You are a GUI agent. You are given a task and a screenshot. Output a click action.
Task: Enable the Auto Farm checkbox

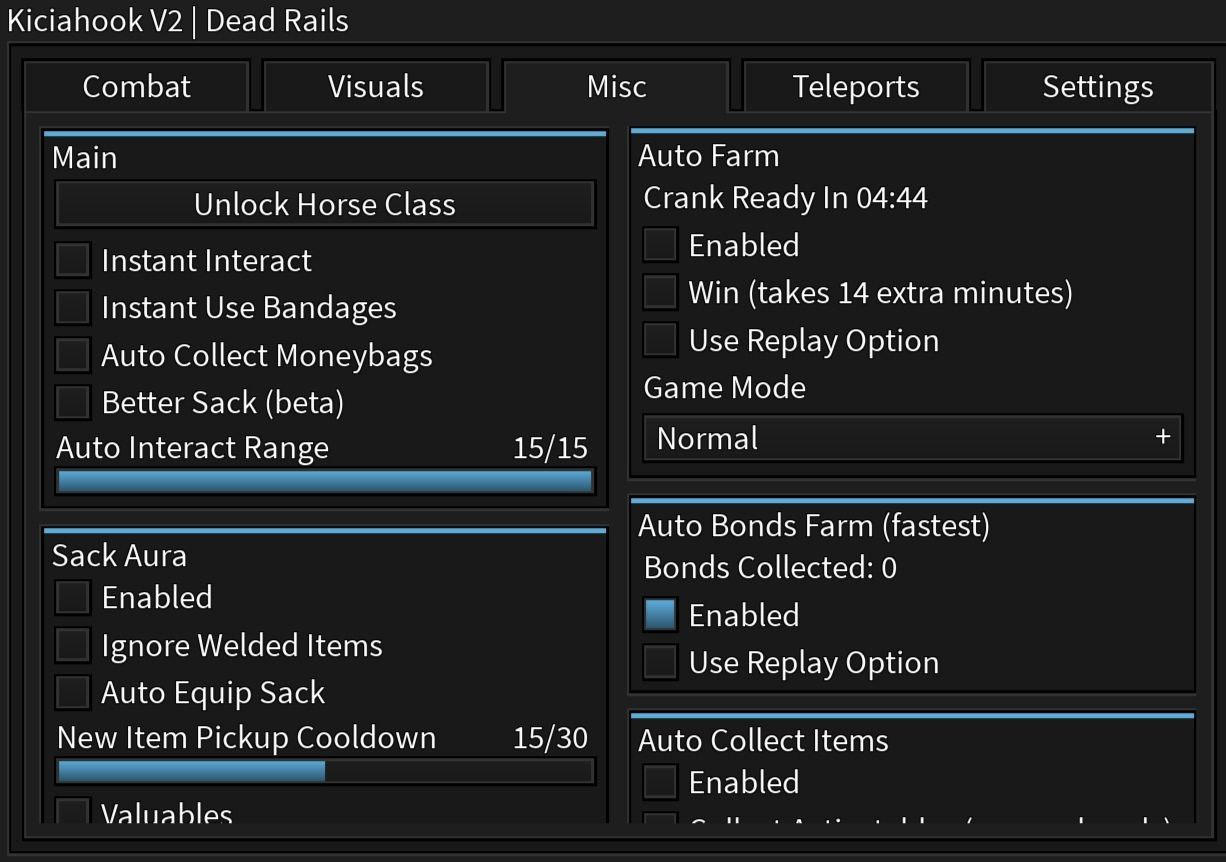[x=660, y=245]
